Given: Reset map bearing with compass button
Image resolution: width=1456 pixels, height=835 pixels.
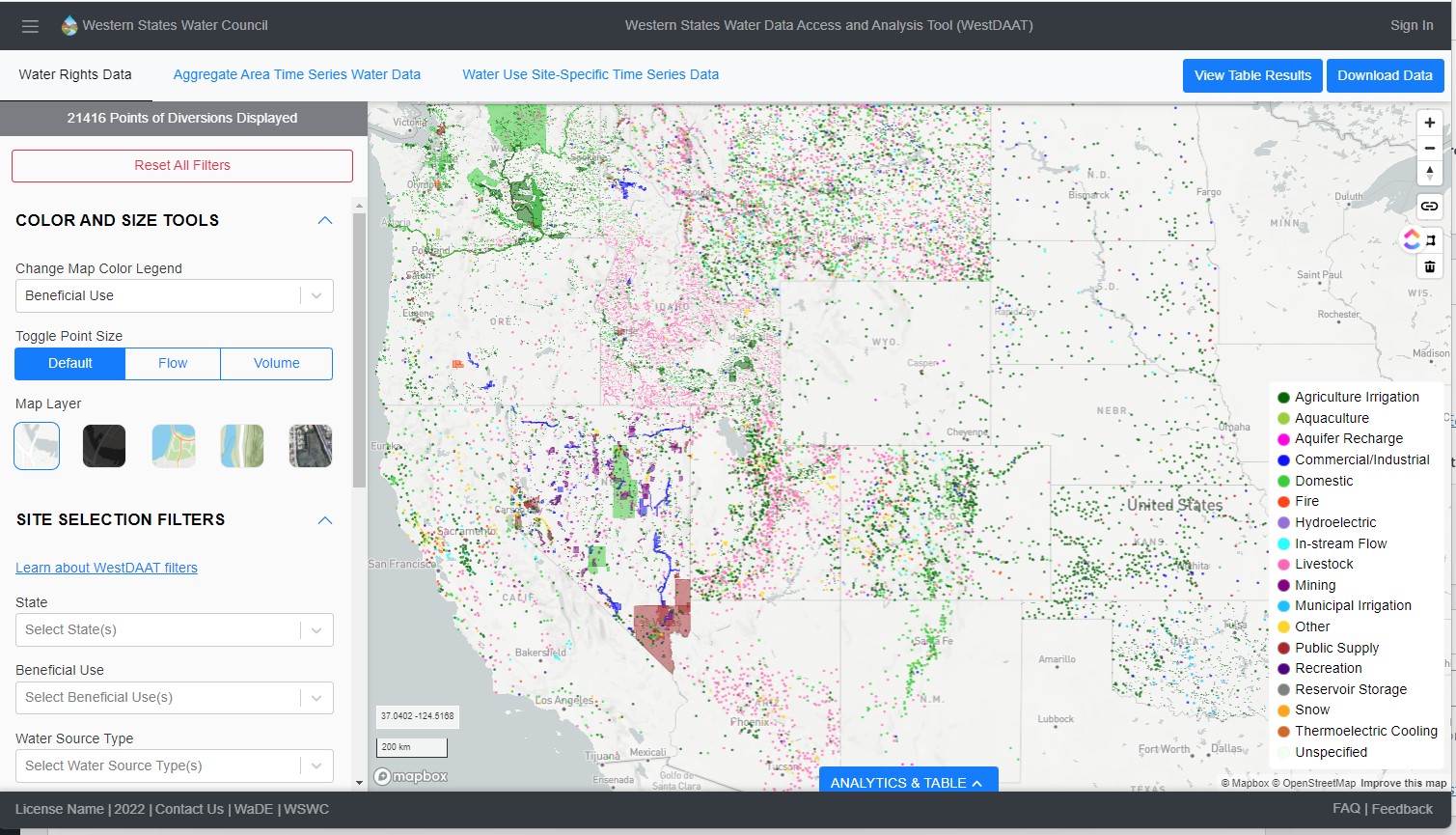Looking at the screenshot, I should (1429, 174).
